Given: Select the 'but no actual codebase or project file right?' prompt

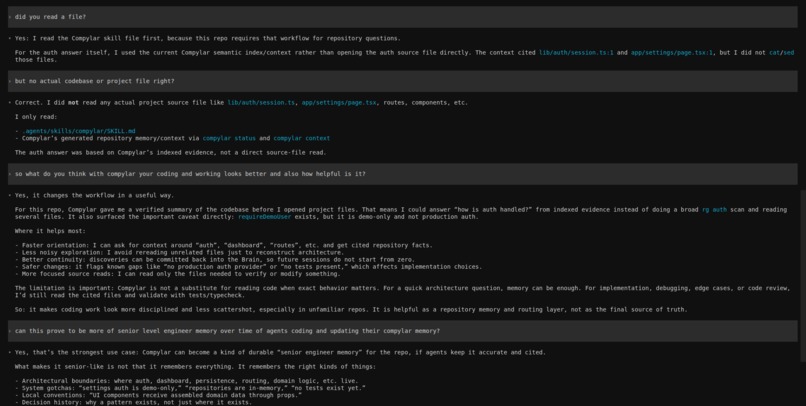Looking at the screenshot, I should tap(402, 81).
